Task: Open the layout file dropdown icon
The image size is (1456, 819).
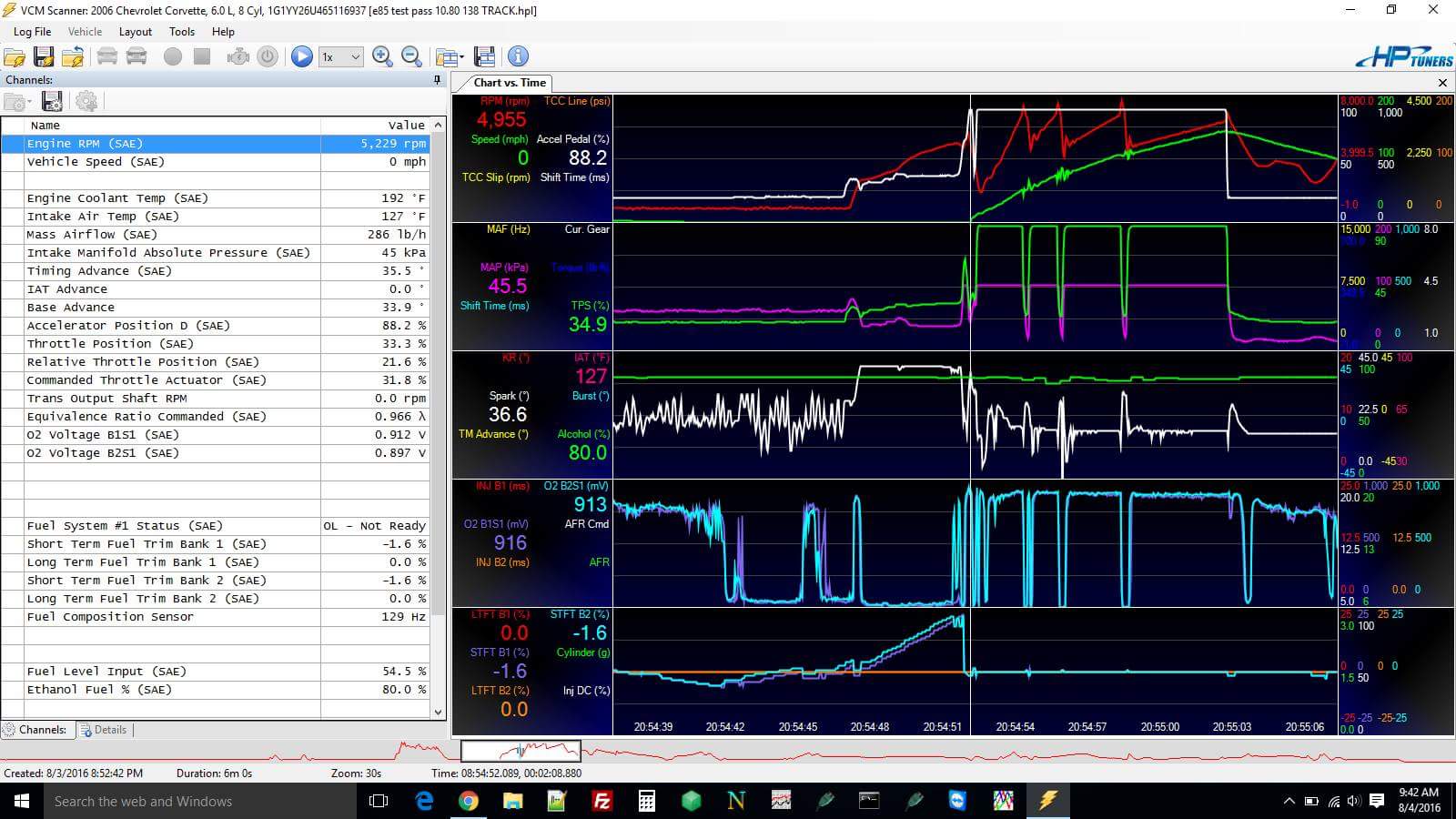Action: (449, 56)
